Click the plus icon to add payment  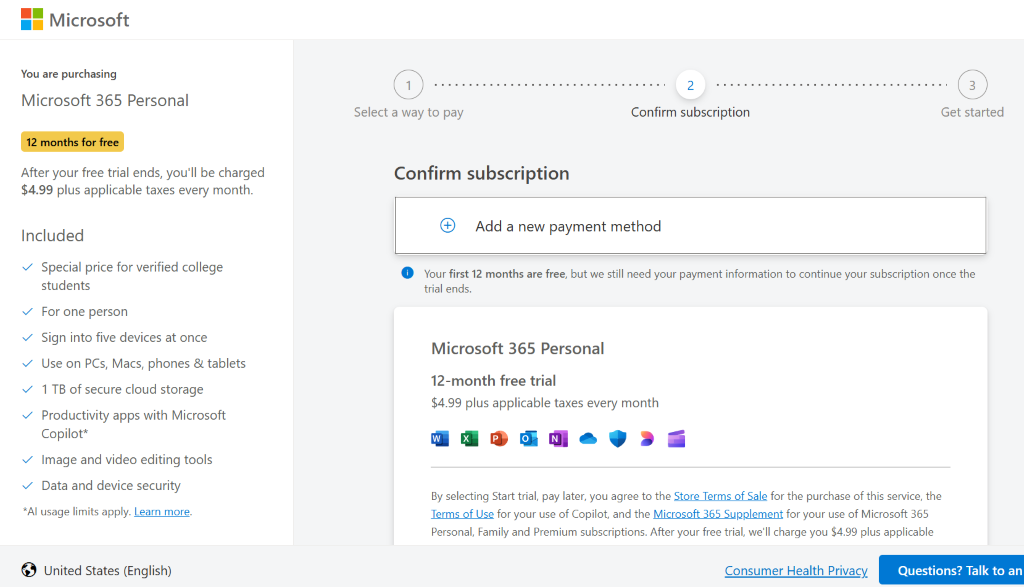[x=448, y=226]
